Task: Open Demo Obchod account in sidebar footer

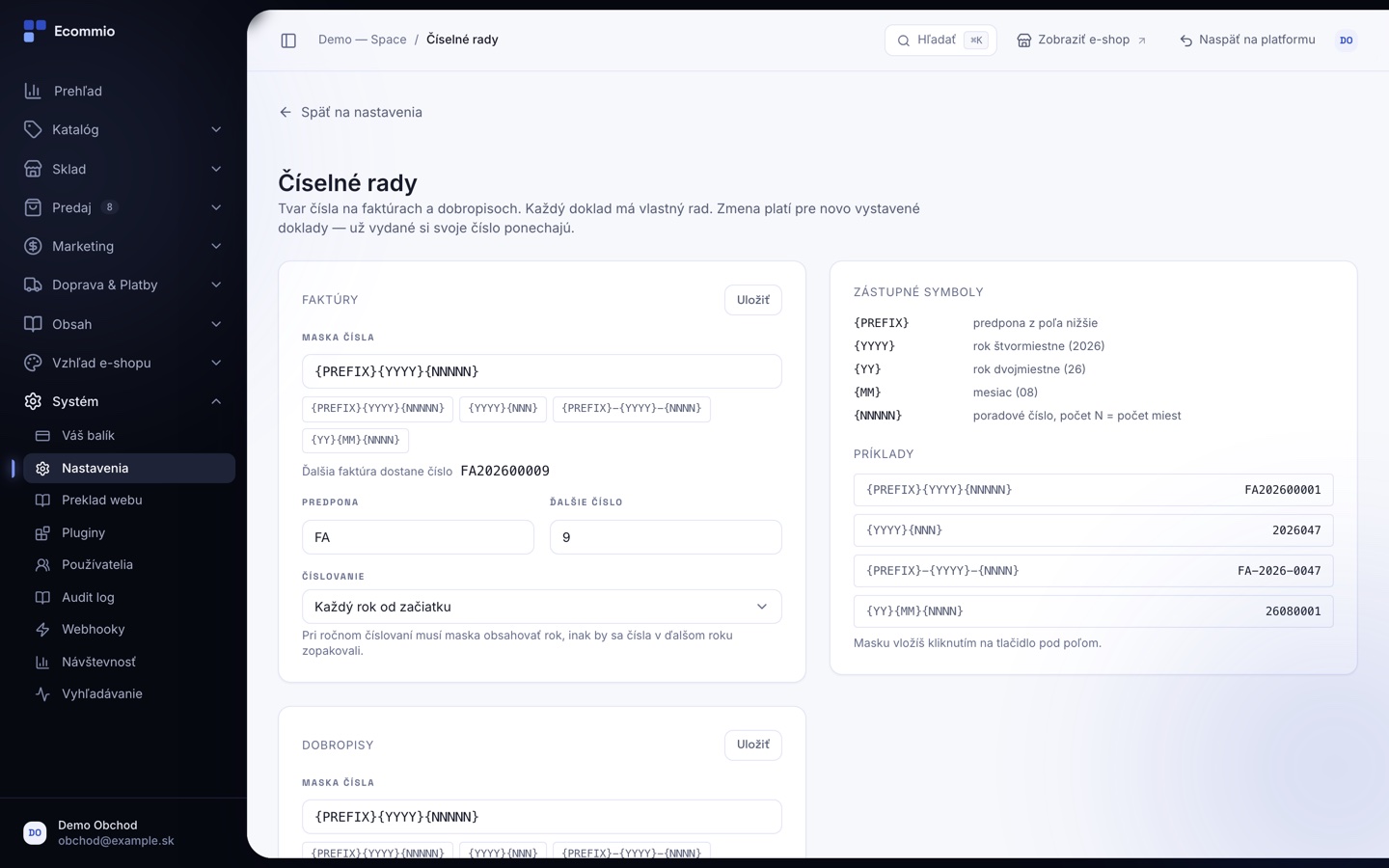Action: [x=123, y=832]
